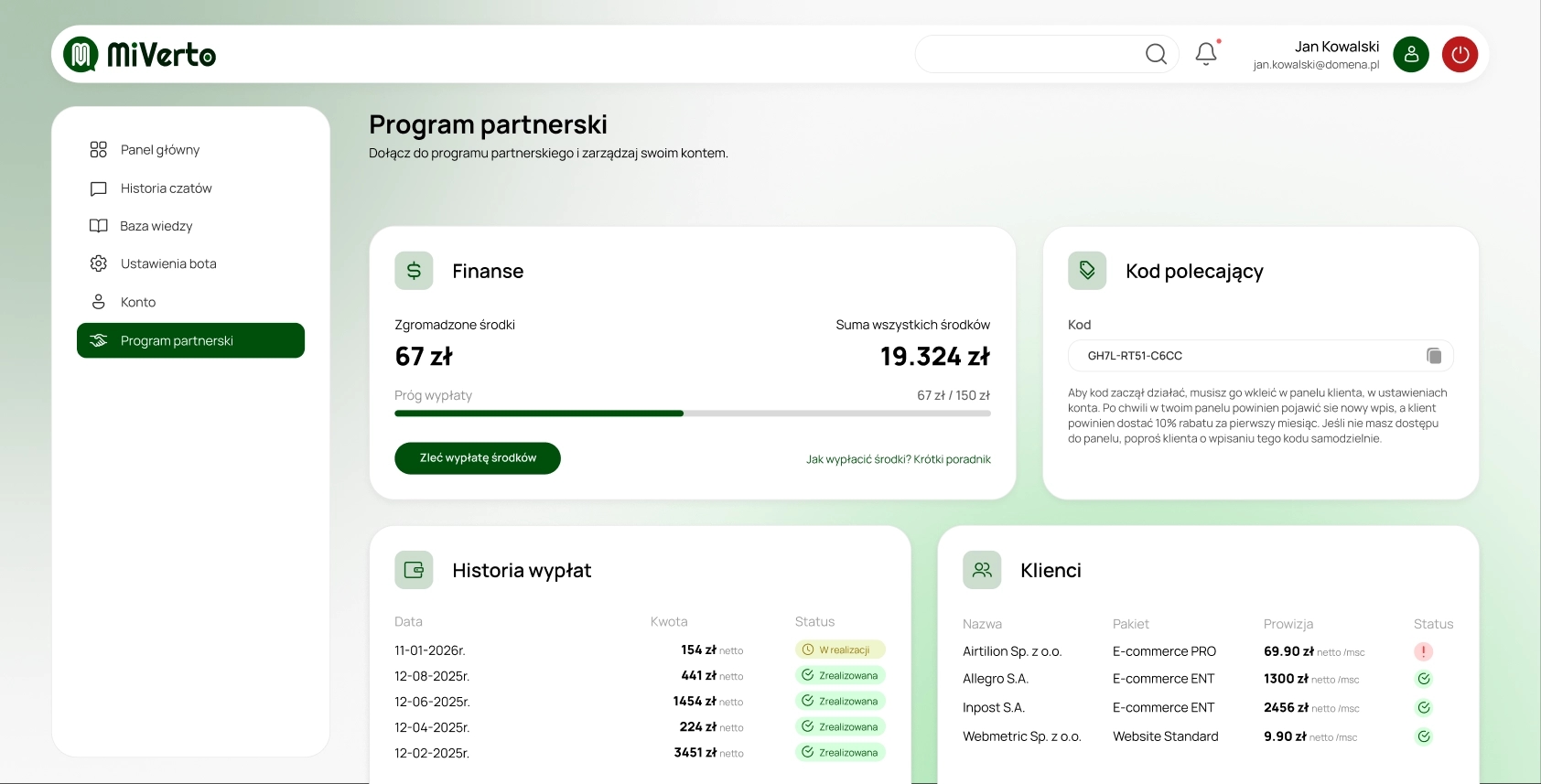Select the 12-06-2025r. payout date
Viewport: 1541px width, 784px height.
pos(432,702)
